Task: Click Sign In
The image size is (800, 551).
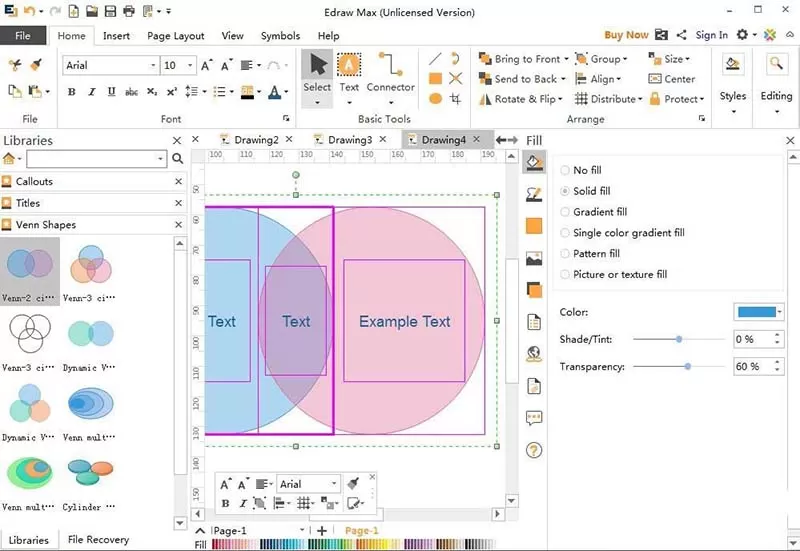Action: tap(711, 35)
